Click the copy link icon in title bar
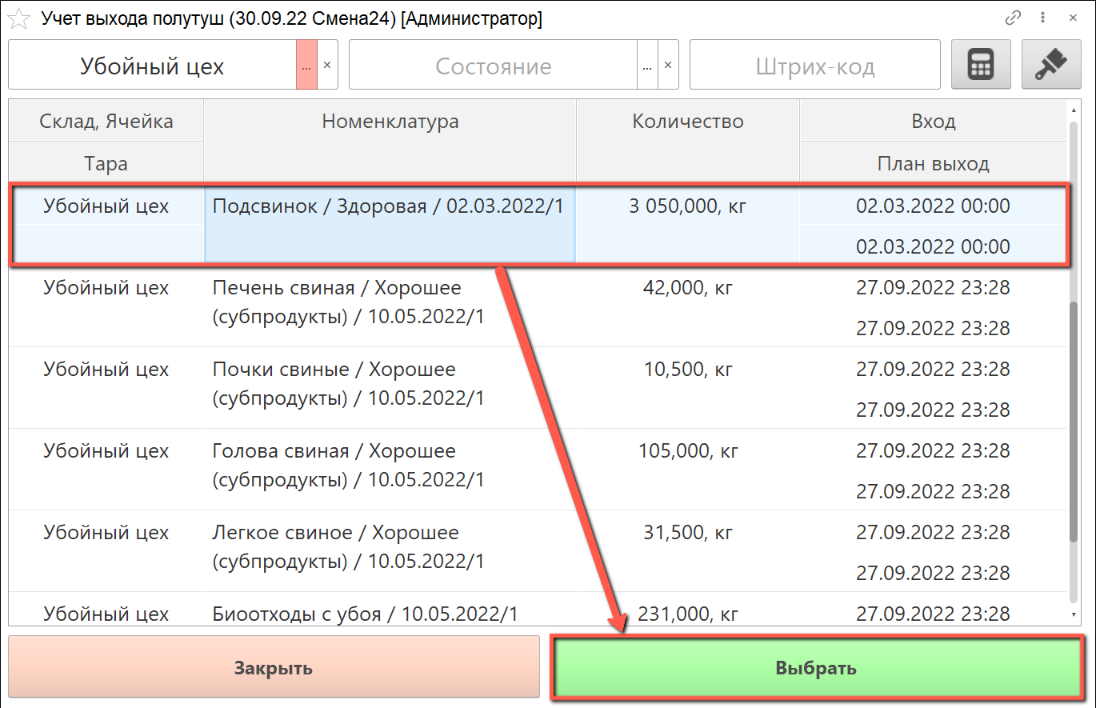The image size is (1096, 708). [1014, 19]
